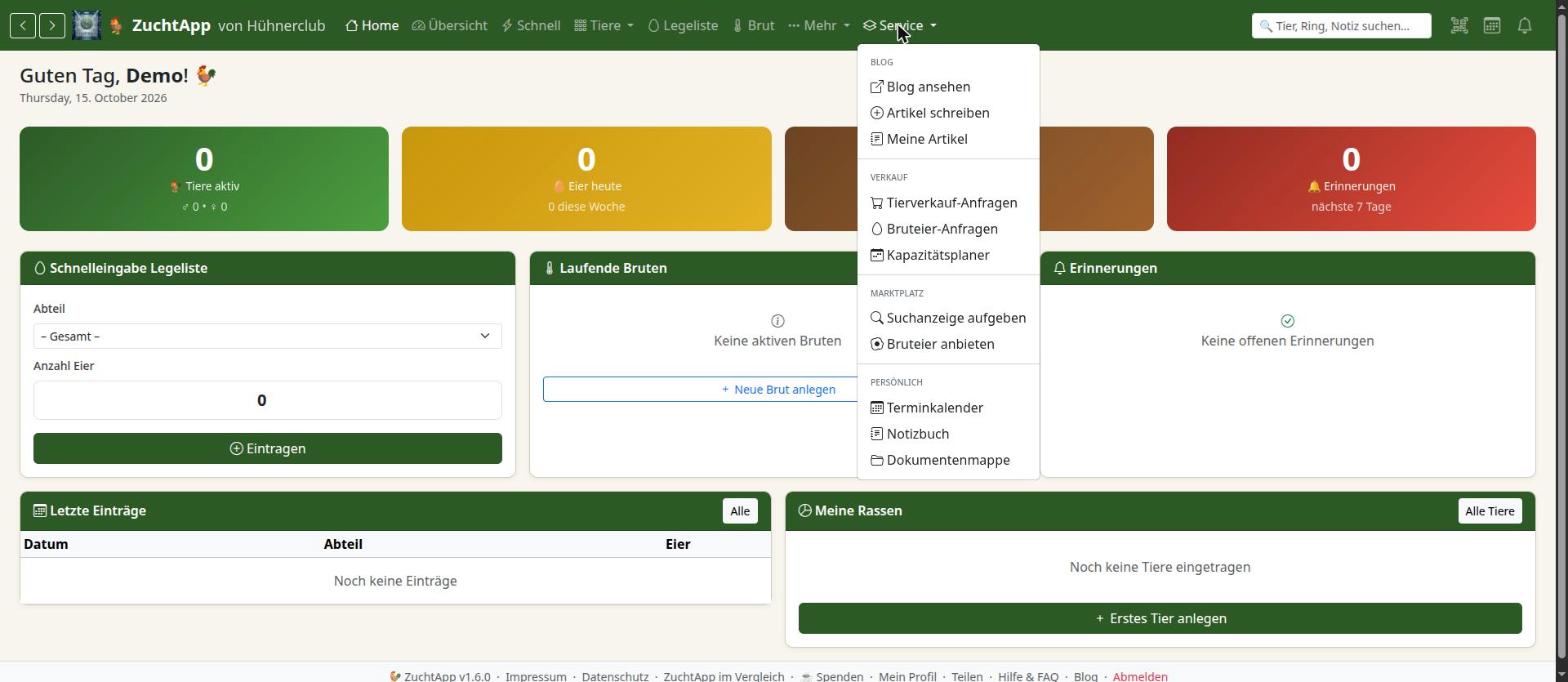Viewport: 1568px width, 682px height.
Task: Select Blog ansehen menu entry
Action: pos(948,87)
